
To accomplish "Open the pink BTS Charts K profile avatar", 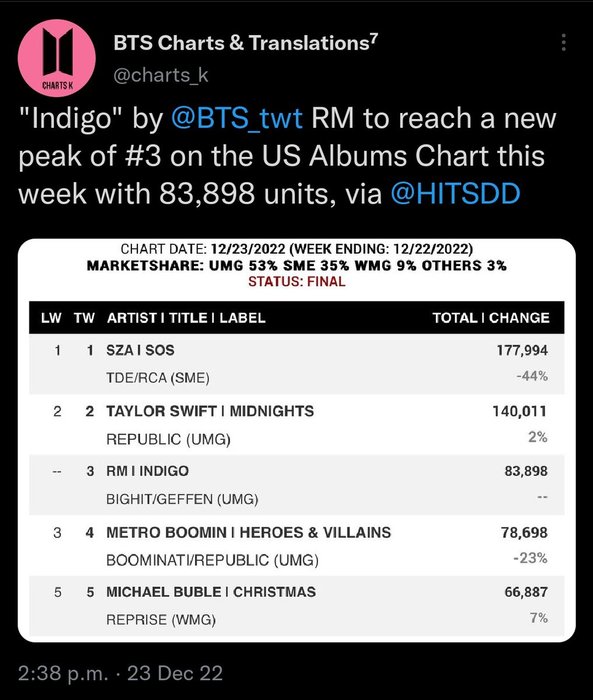I will pos(57,58).
